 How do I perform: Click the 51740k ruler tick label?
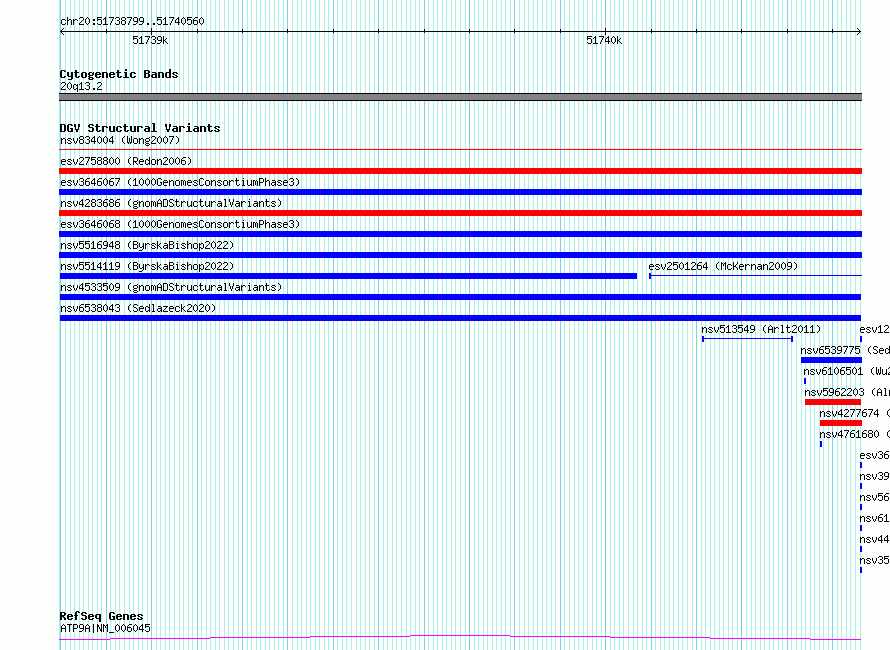point(604,40)
